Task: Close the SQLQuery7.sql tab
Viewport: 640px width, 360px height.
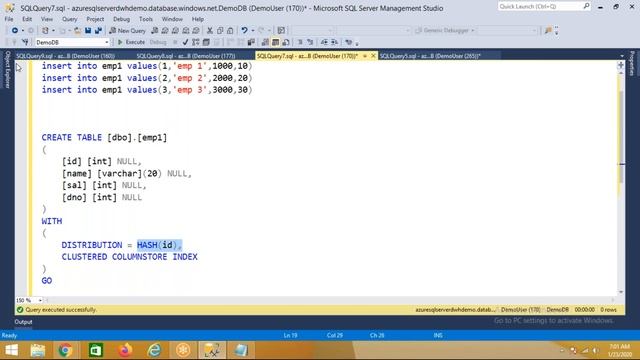Action: (x=373, y=56)
